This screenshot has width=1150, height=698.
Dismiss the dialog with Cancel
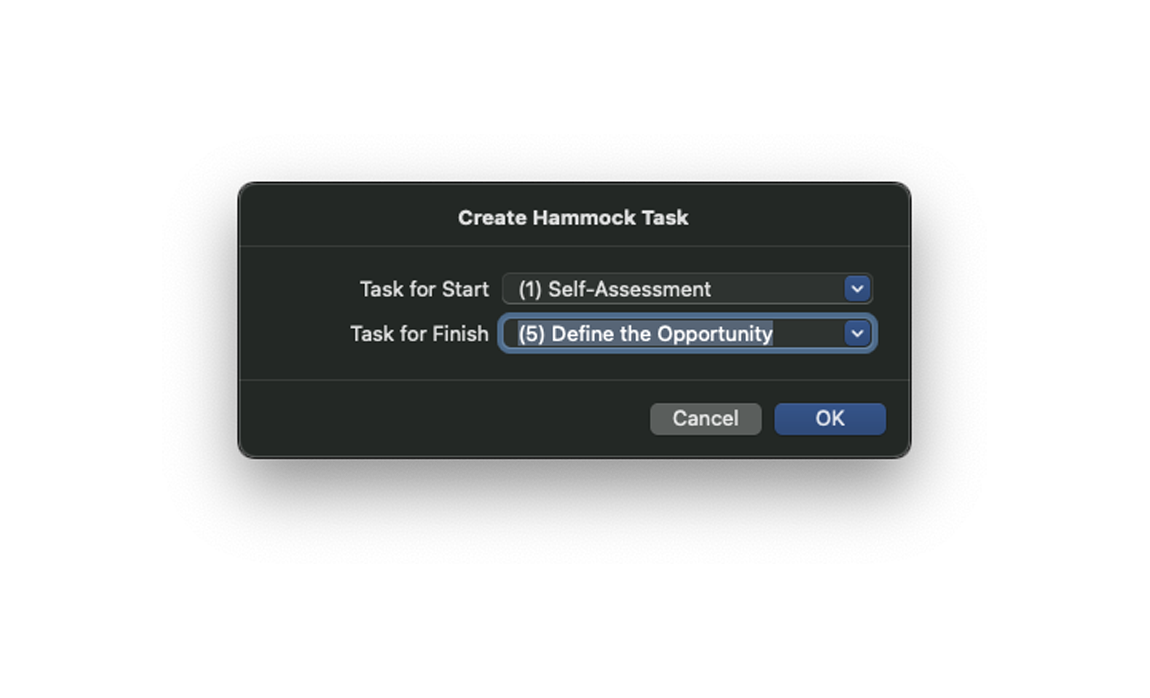click(x=706, y=419)
